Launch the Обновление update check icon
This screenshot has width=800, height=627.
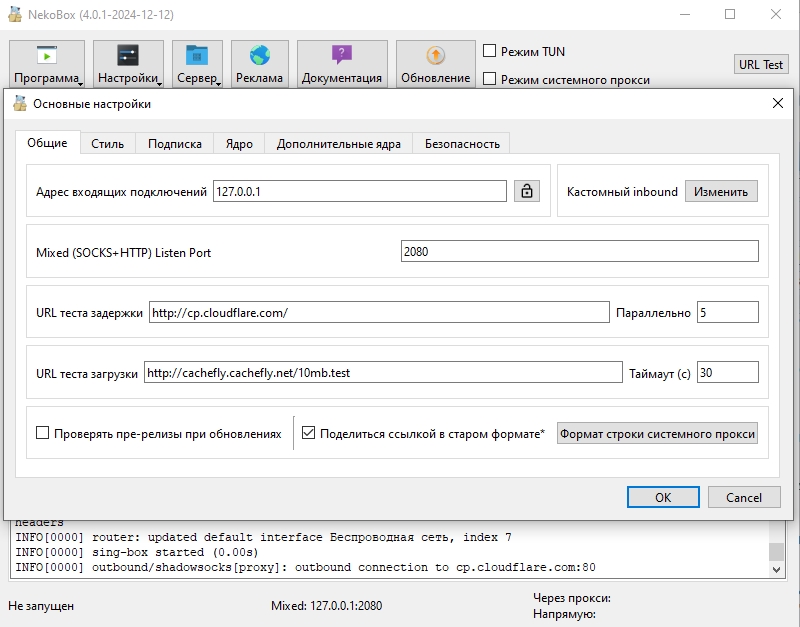434,63
